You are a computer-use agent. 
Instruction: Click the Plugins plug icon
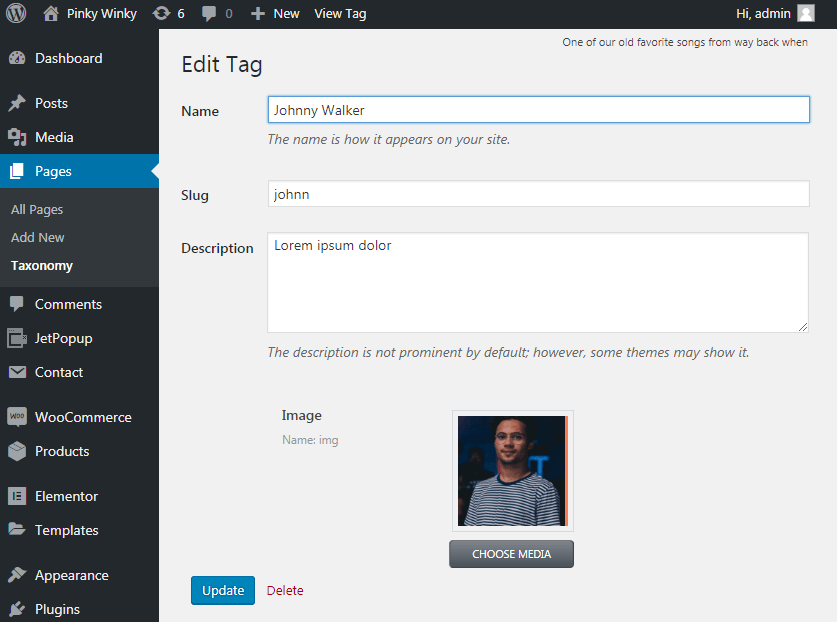(17, 609)
